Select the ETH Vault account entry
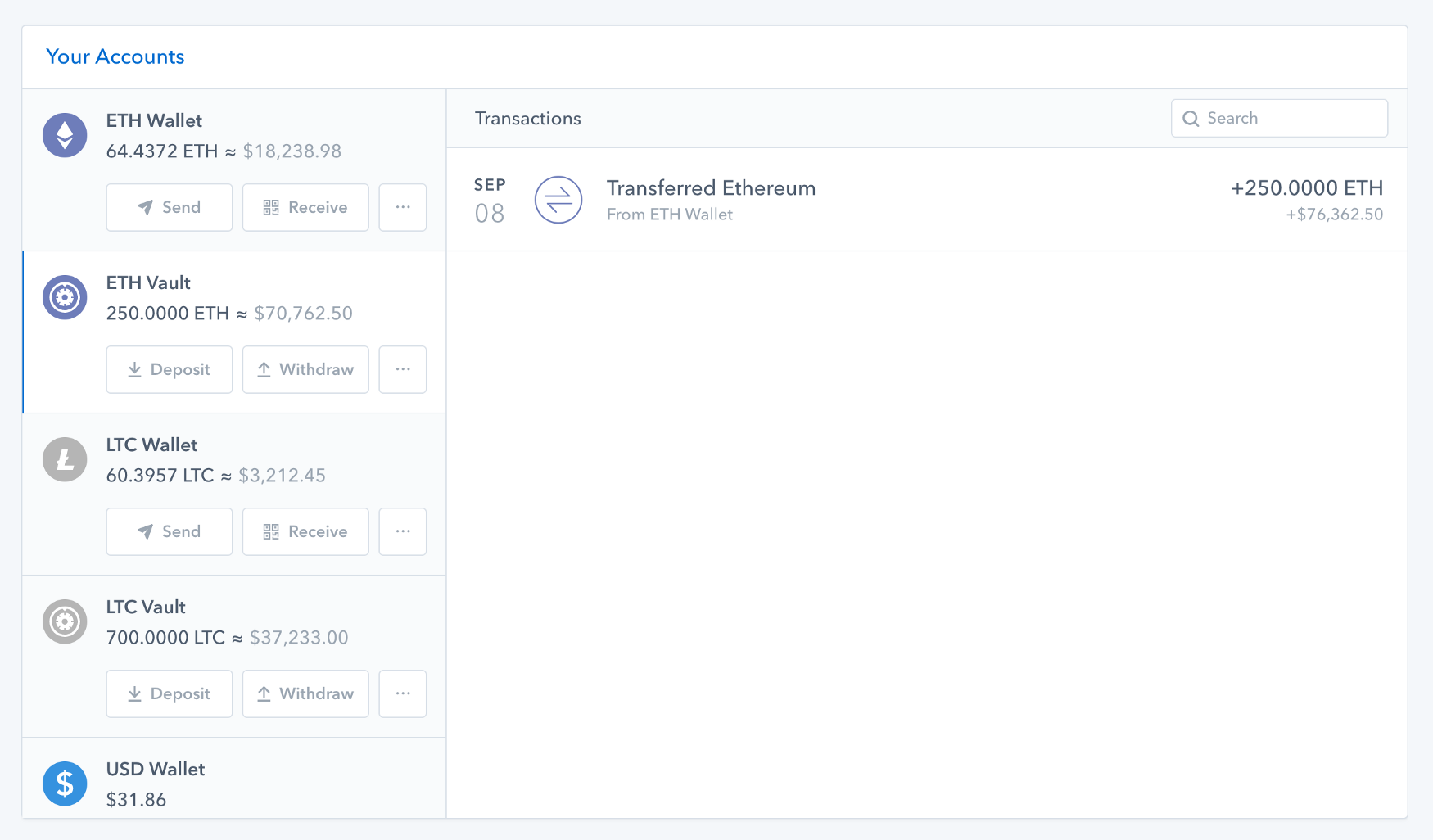Viewport: 1433px width, 840px height. (233, 298)
